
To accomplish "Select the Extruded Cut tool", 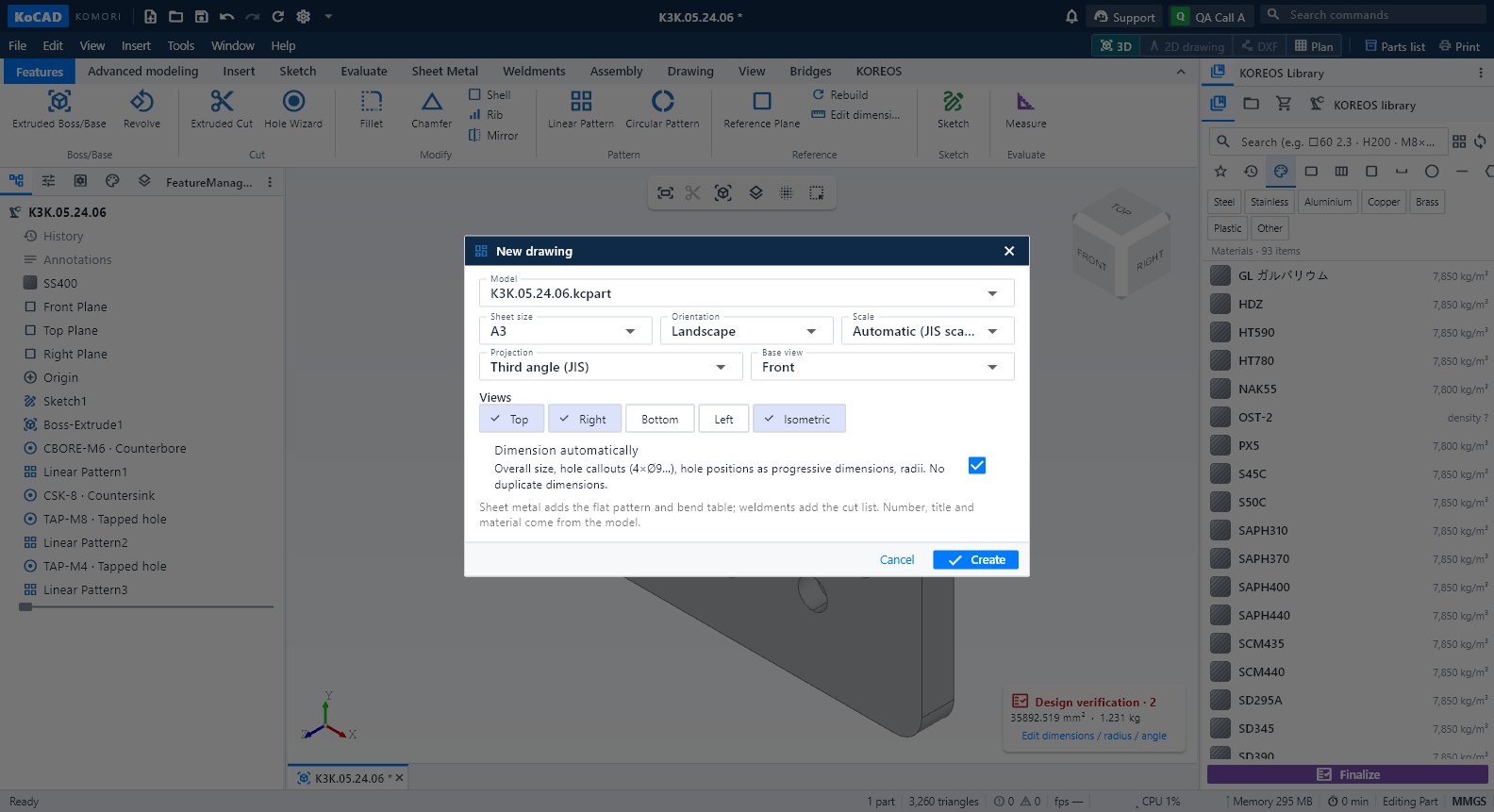I will (x=222, y=109).
